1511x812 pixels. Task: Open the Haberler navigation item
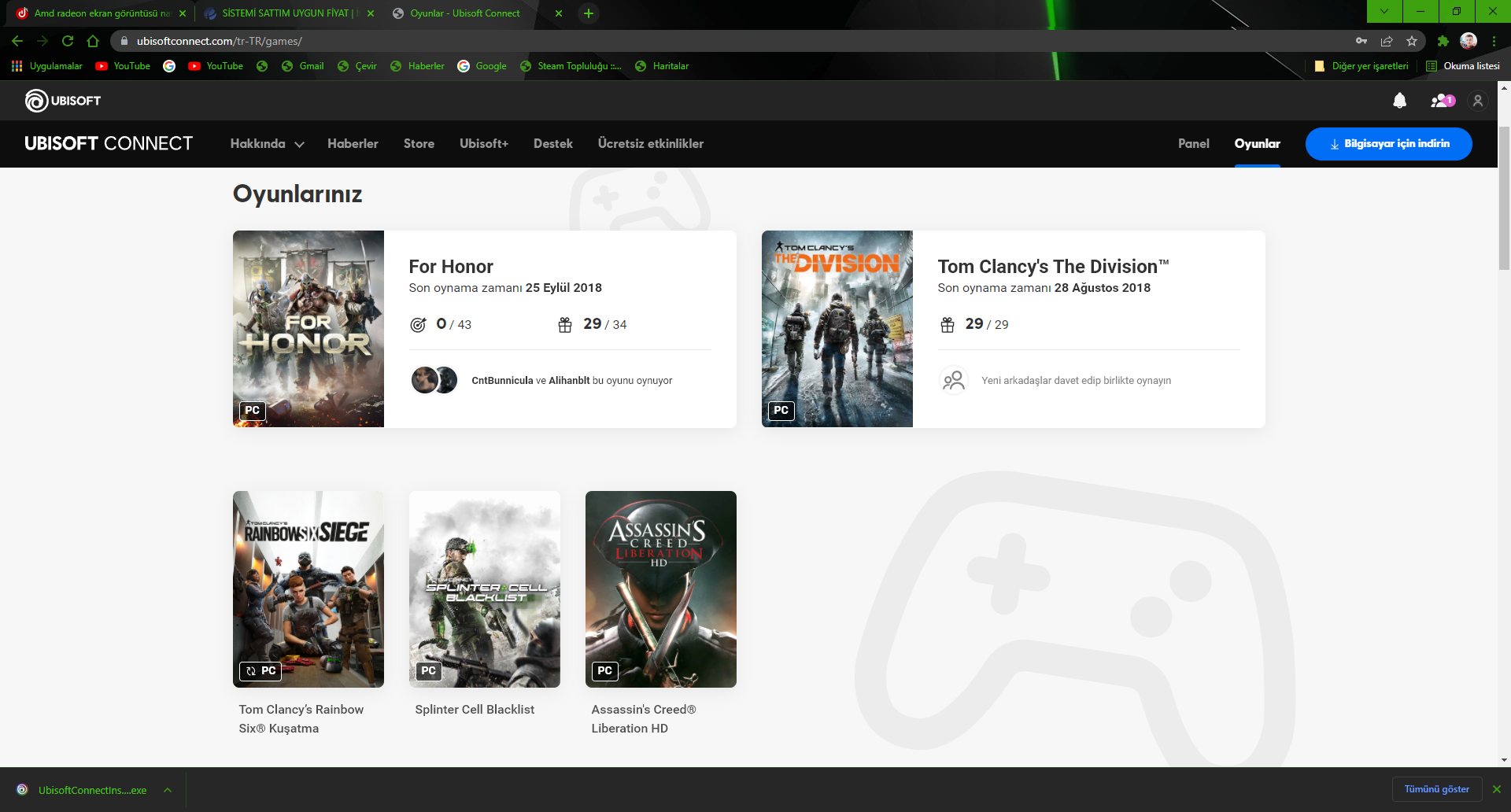point(353,144)
